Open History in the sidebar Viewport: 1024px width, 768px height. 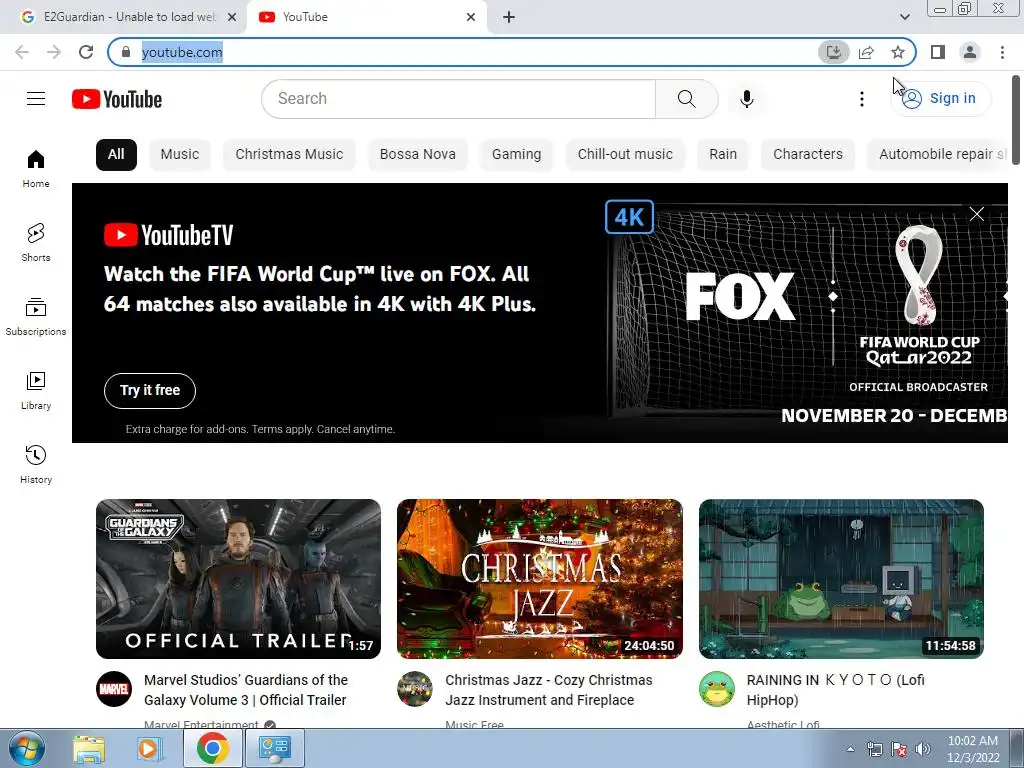[x=36, y=464]
